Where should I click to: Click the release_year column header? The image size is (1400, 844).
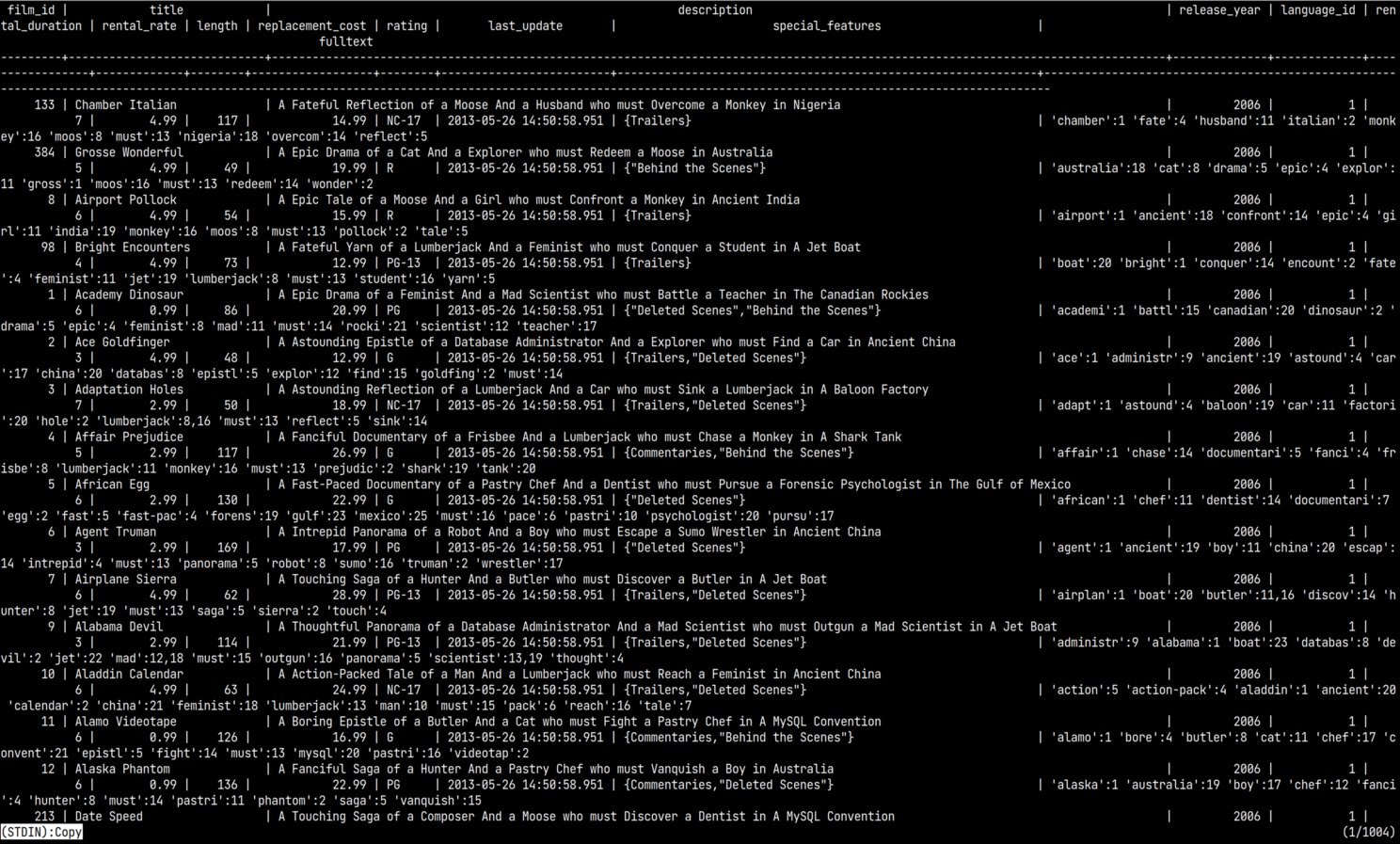pyautogui.click(x=1219, y=10)
